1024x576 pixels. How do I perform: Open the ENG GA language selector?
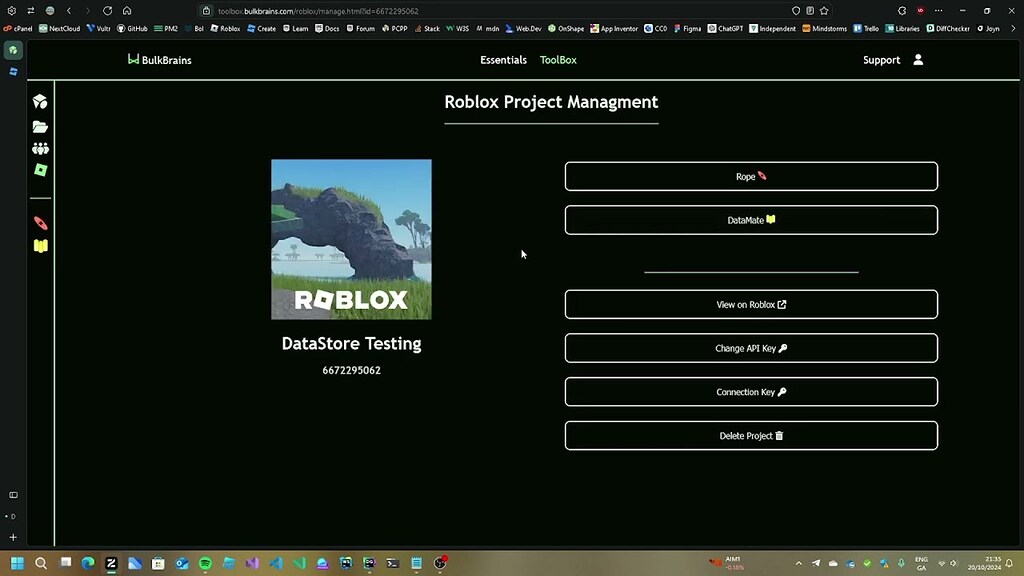921,562
